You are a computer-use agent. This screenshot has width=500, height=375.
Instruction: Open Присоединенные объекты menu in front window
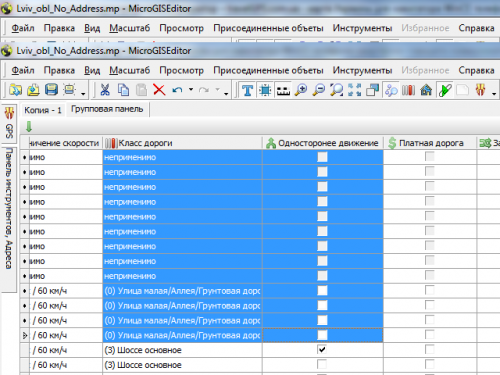(x=268, y=70)
